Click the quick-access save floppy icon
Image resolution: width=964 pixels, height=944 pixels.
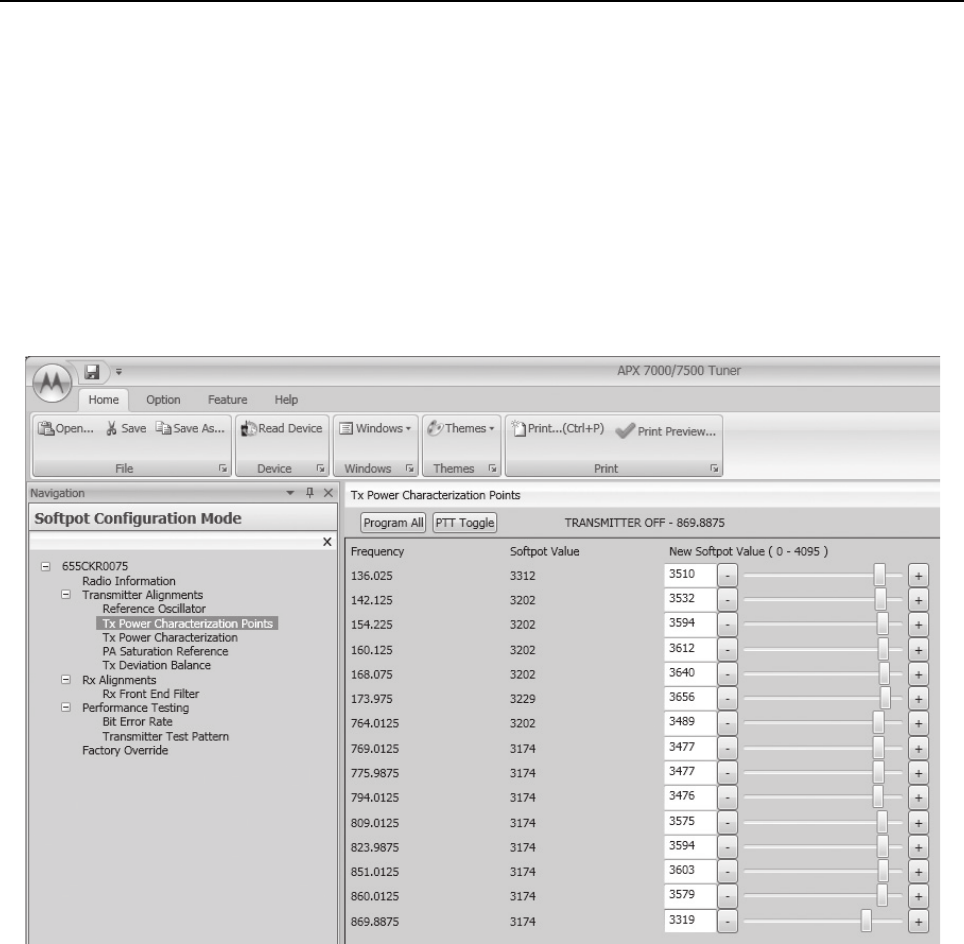[92, 372]
